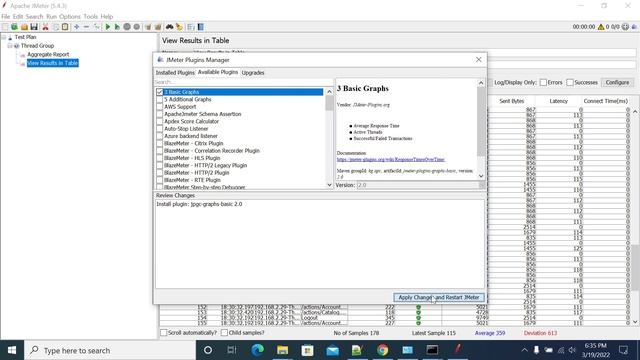Click the Expand All plus toolbar icon
The width and height of the screenshot is (640, 360).
click(76, 27)
